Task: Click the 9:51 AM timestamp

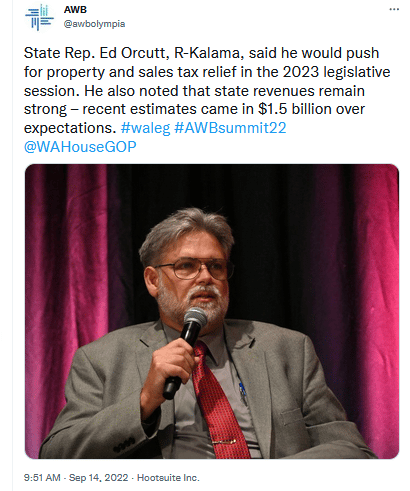Action: (x=42, y=478)
